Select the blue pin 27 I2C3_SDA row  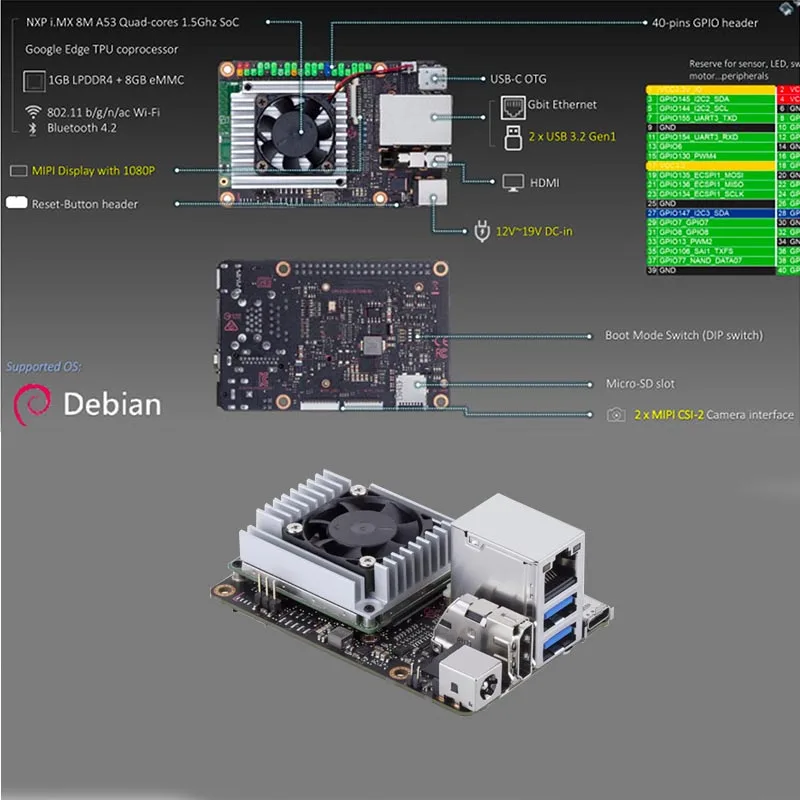coord(711,213)
